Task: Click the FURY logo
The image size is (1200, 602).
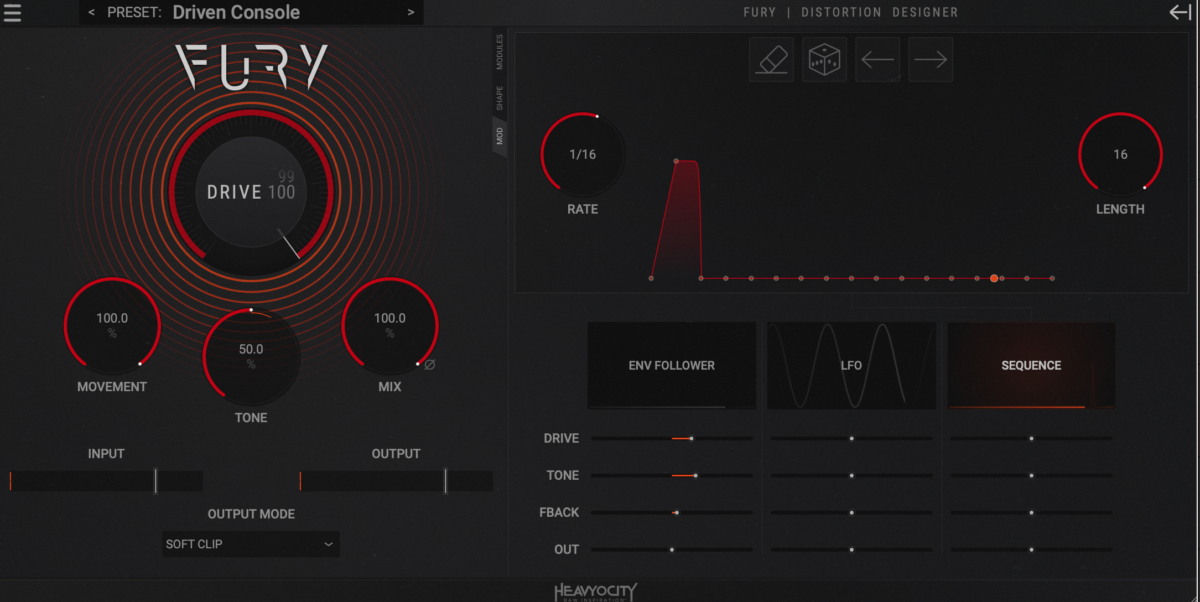Action: click(x=251, y=67)
